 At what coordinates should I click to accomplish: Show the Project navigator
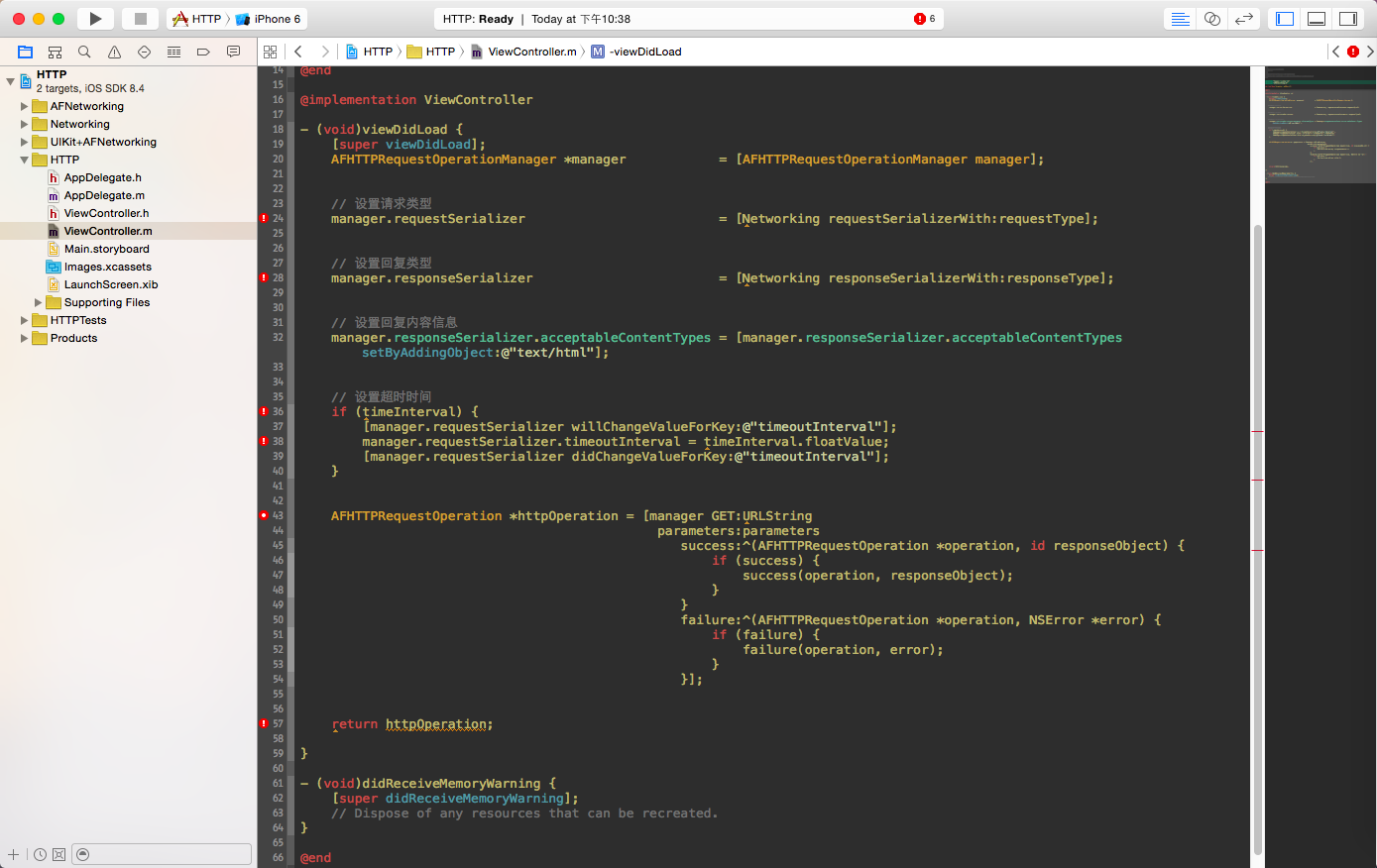click(26, 52)
